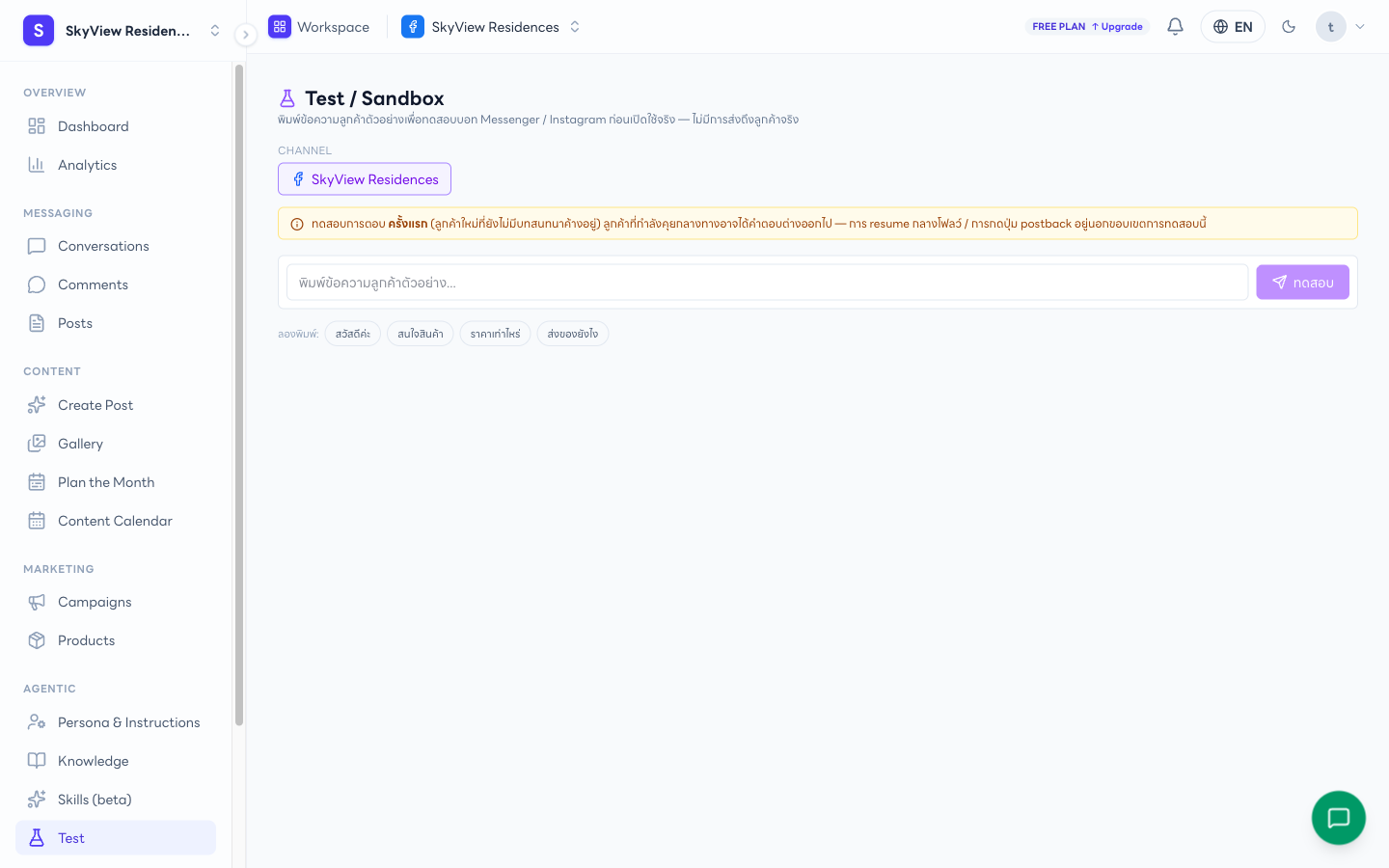Open the SkyView Residences page dropdown in top bar
1389x868 pixels.
(492, 27)
